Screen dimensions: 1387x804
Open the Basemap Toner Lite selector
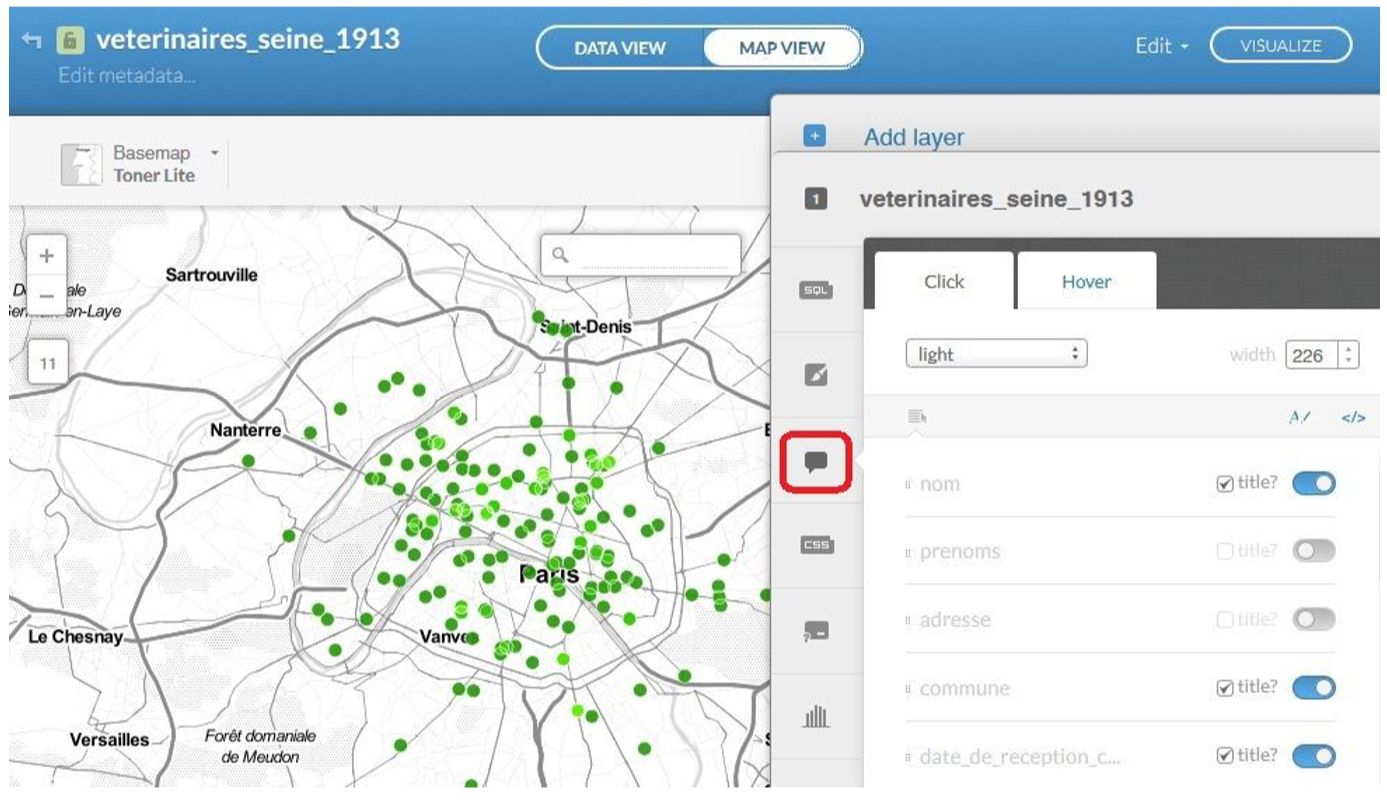(140, 164)
